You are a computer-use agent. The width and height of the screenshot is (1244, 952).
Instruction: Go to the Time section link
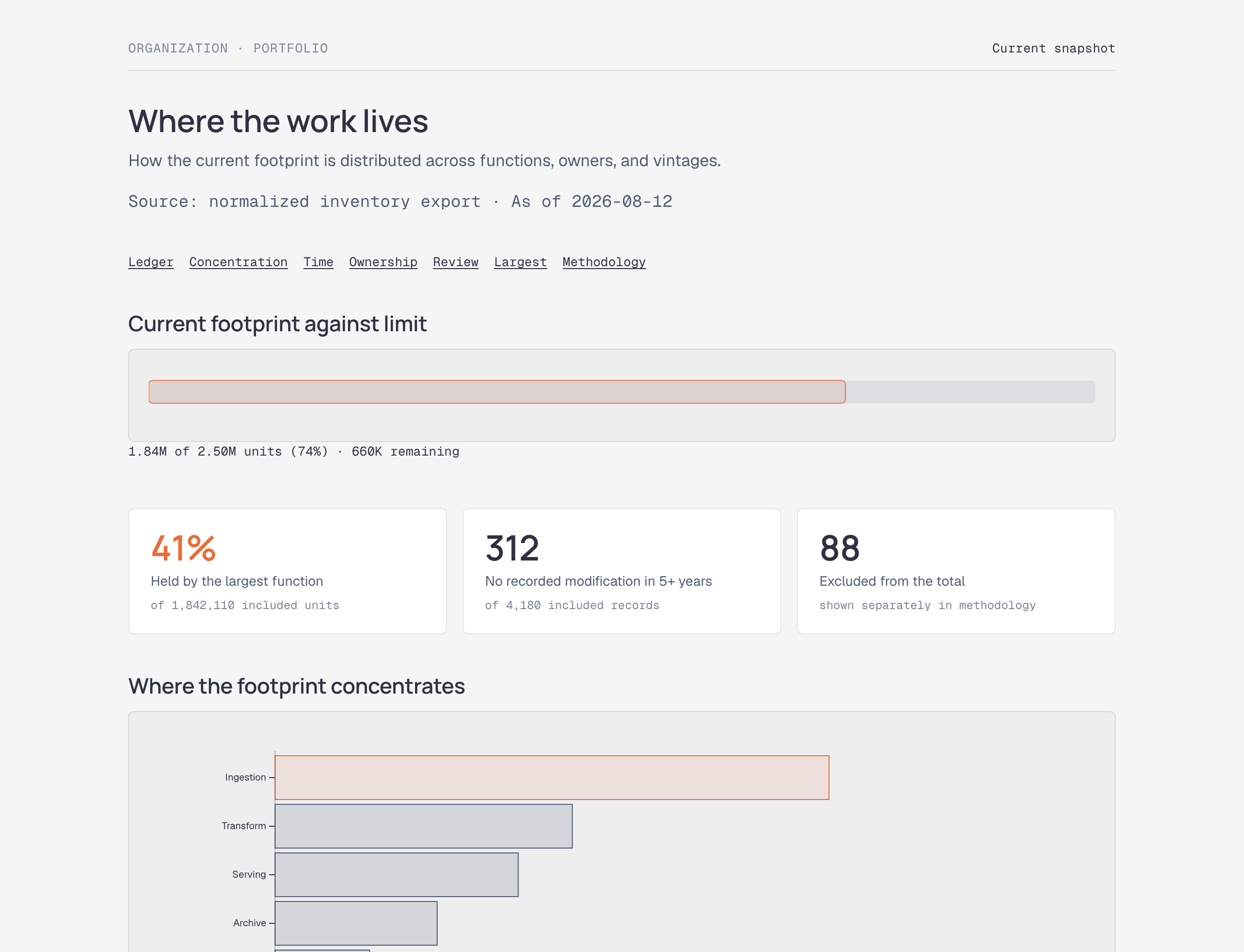point(318,262)
